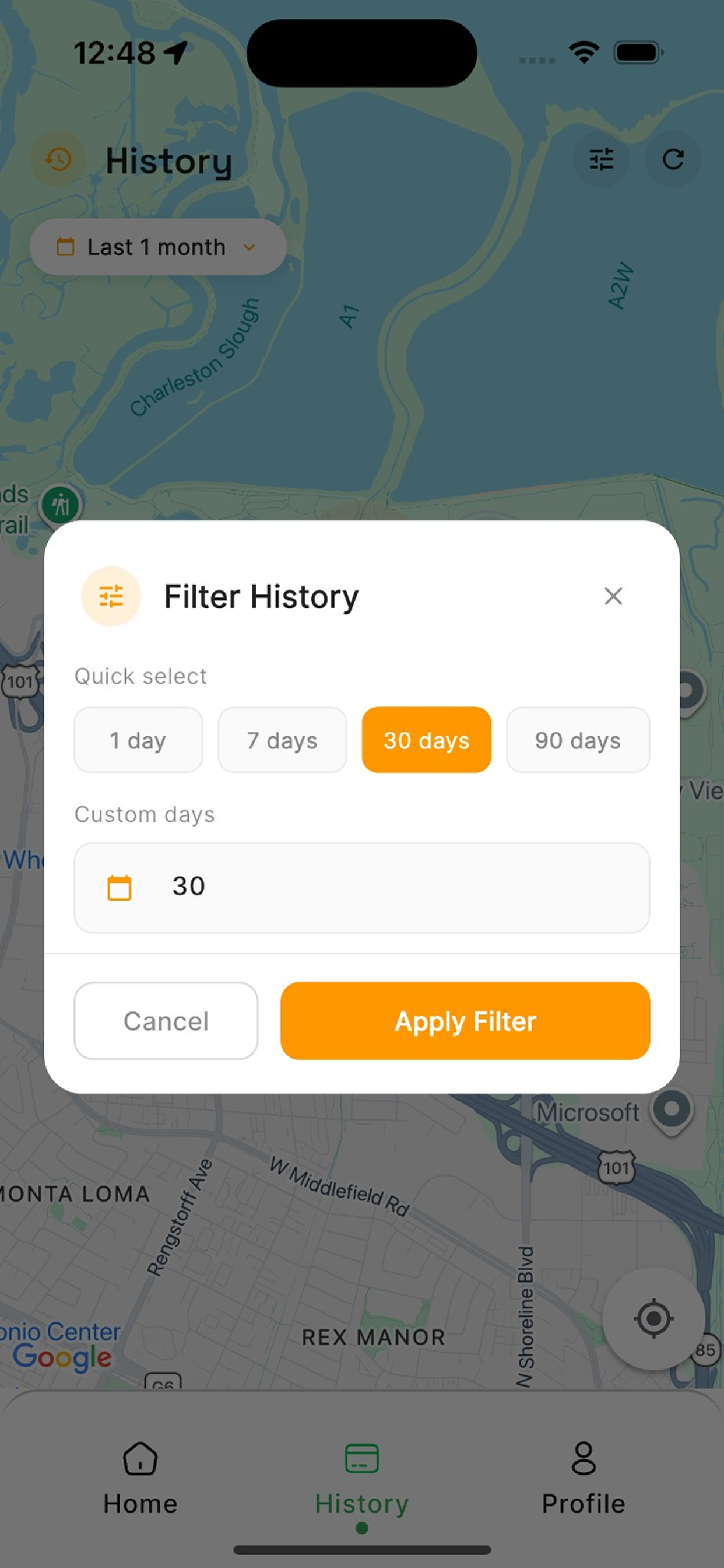Select the 7 days quick option
Viewport: 724px width, 1568px height.
tap(282, 740)
